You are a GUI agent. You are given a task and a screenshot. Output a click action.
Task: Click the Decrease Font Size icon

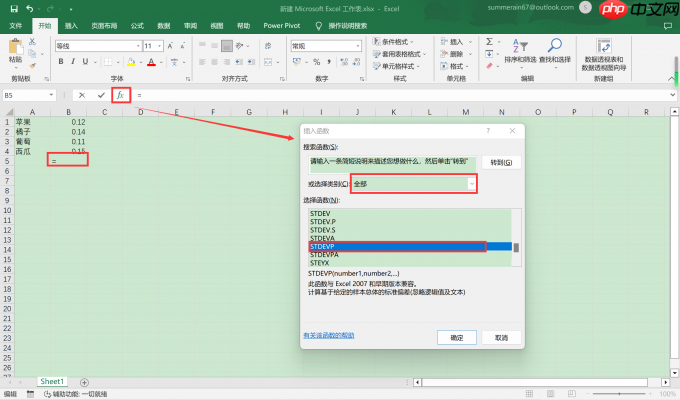183,46
